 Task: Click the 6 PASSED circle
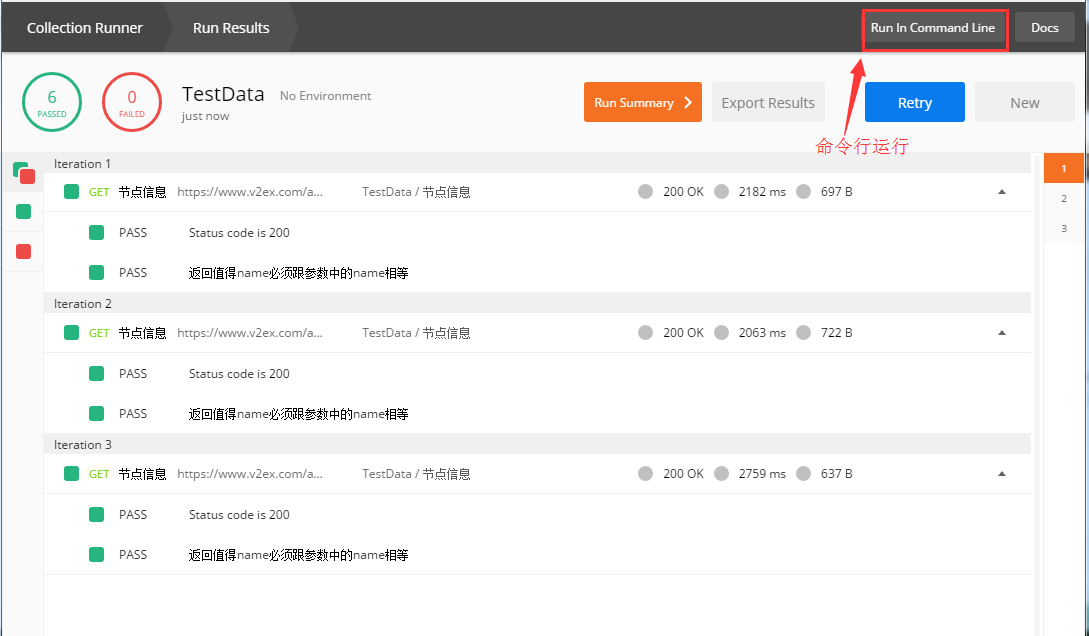[x=52, y=102]
